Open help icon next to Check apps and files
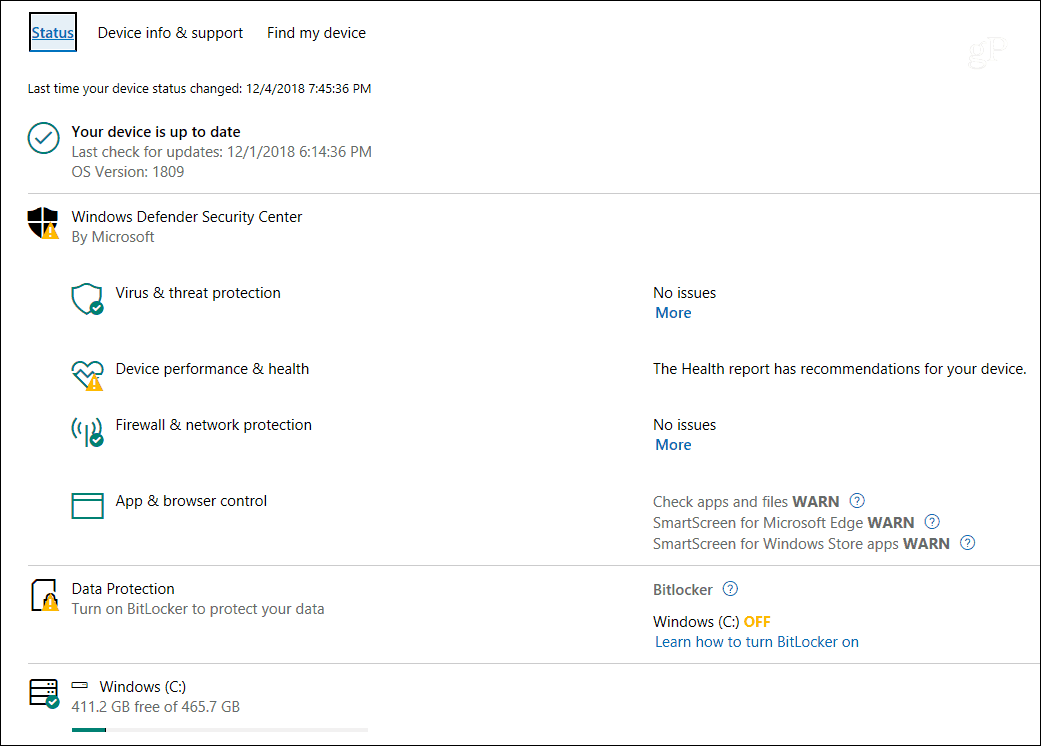Image resolution: width=1041 pixels, height=746 pixels. tap(857, 500)
